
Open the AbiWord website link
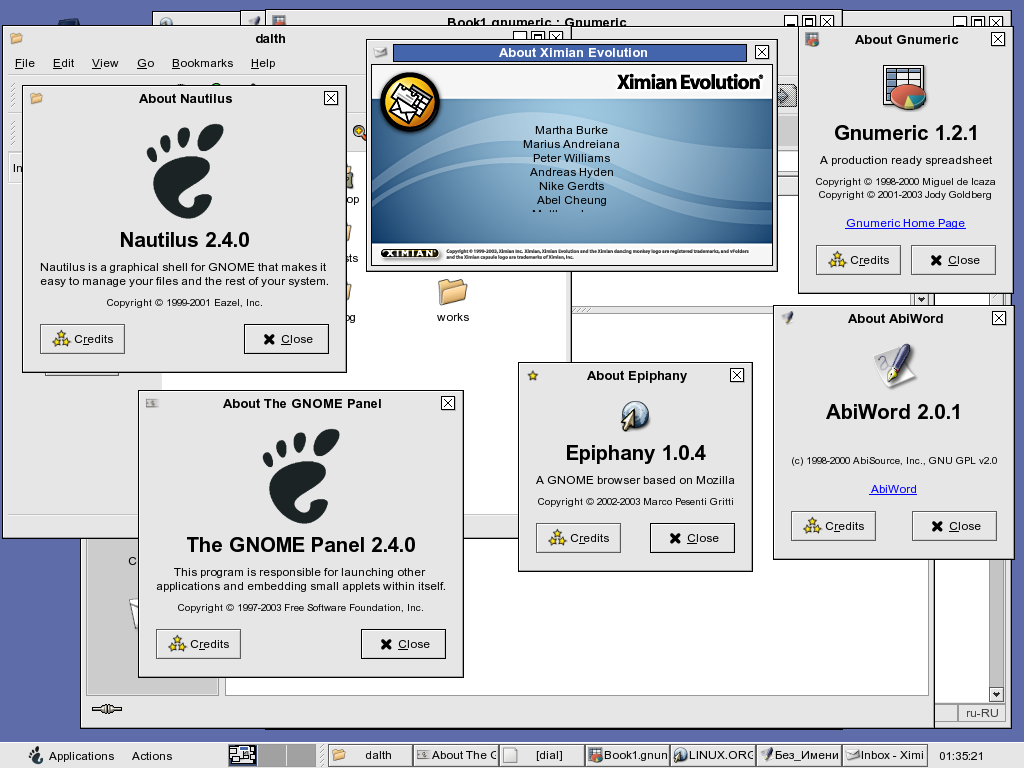coord(893,488)
